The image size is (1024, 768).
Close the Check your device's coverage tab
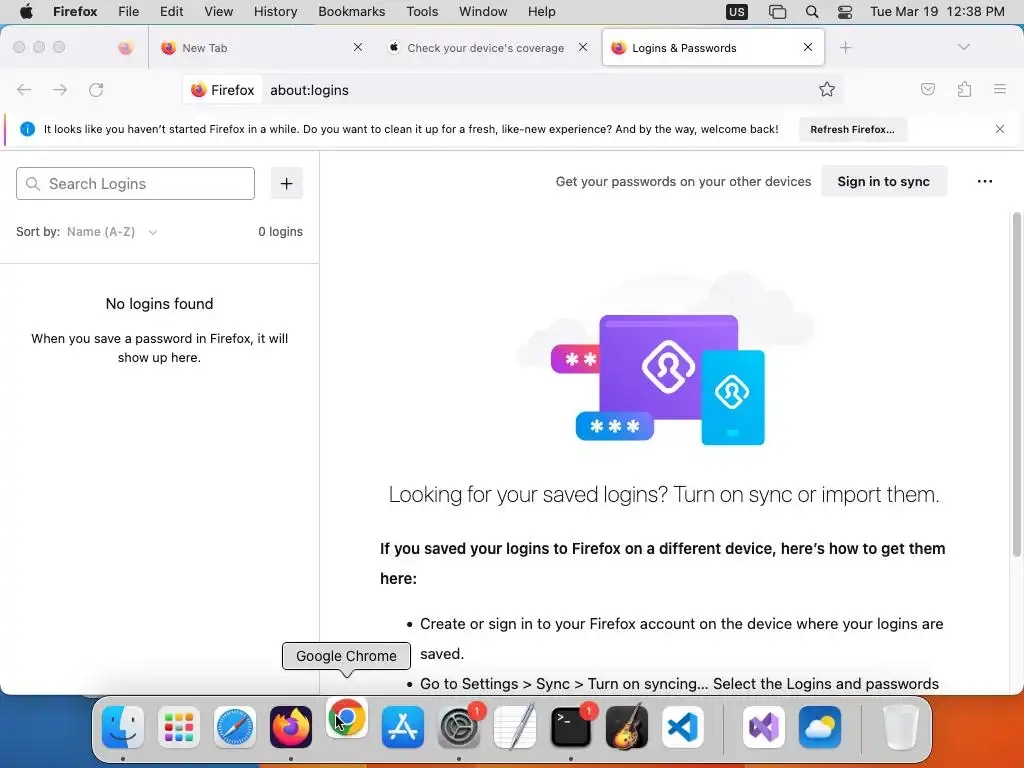tap(583, 47)
